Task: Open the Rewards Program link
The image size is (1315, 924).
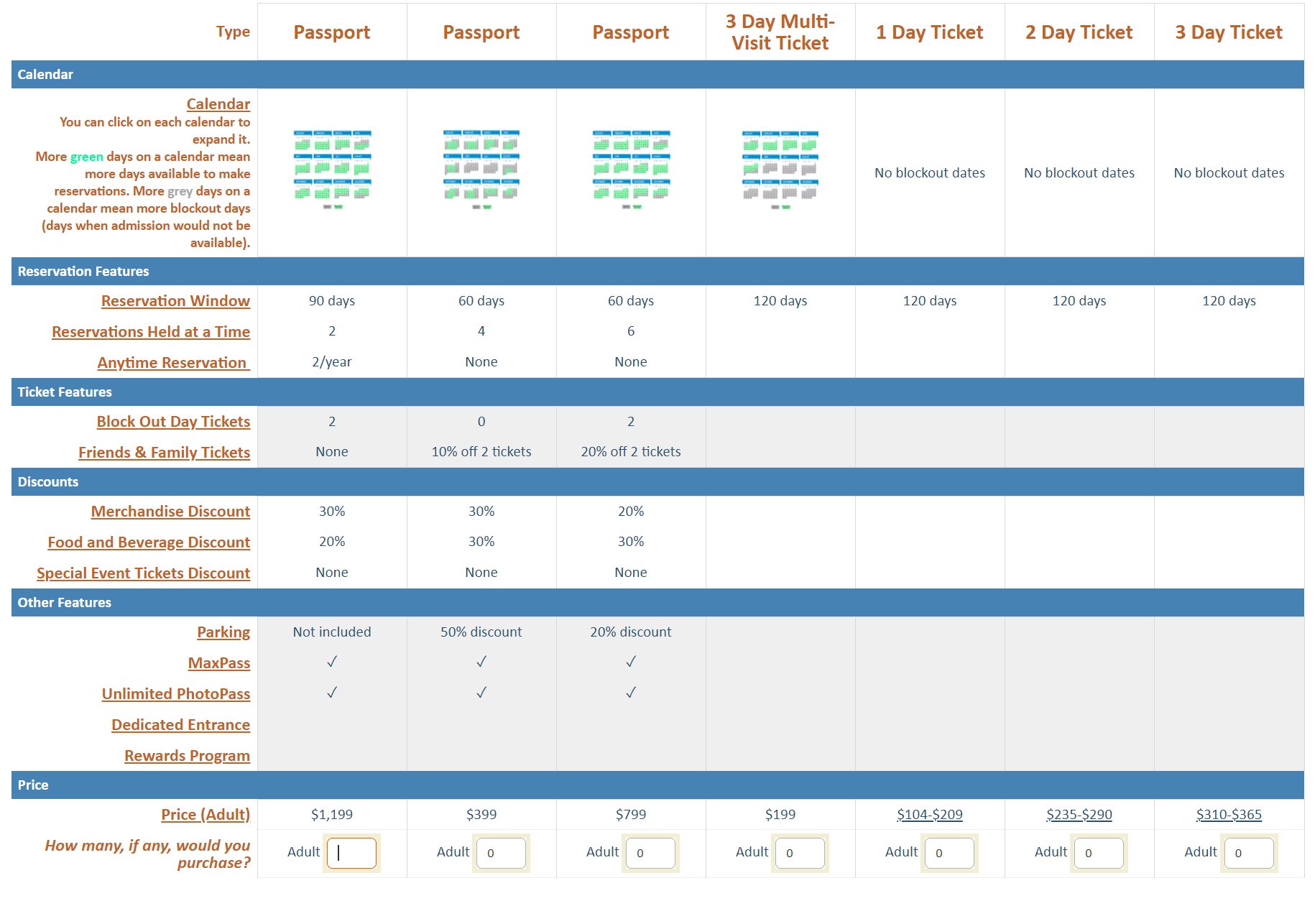Action: click(187, 756)
